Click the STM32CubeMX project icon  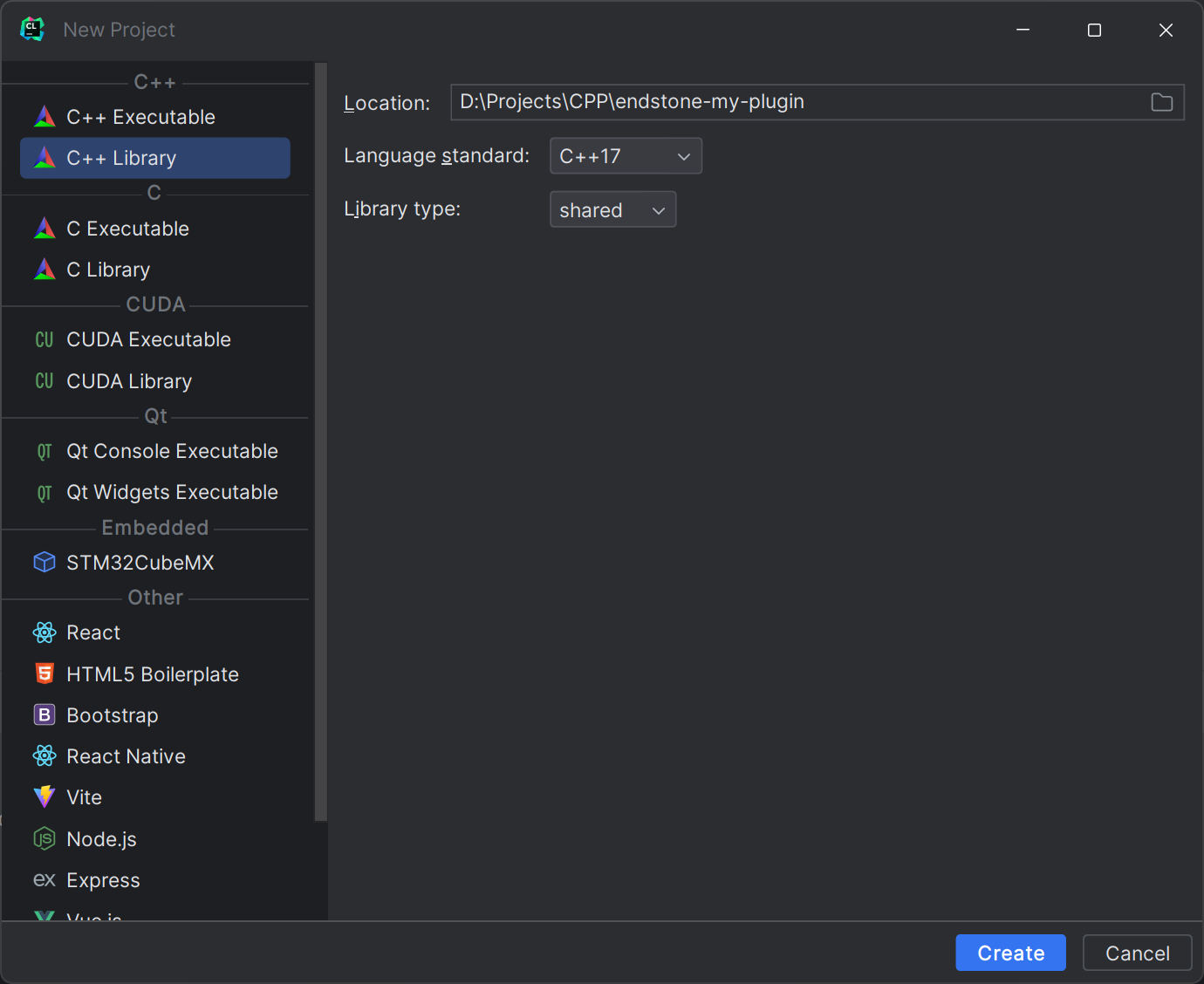44,562
